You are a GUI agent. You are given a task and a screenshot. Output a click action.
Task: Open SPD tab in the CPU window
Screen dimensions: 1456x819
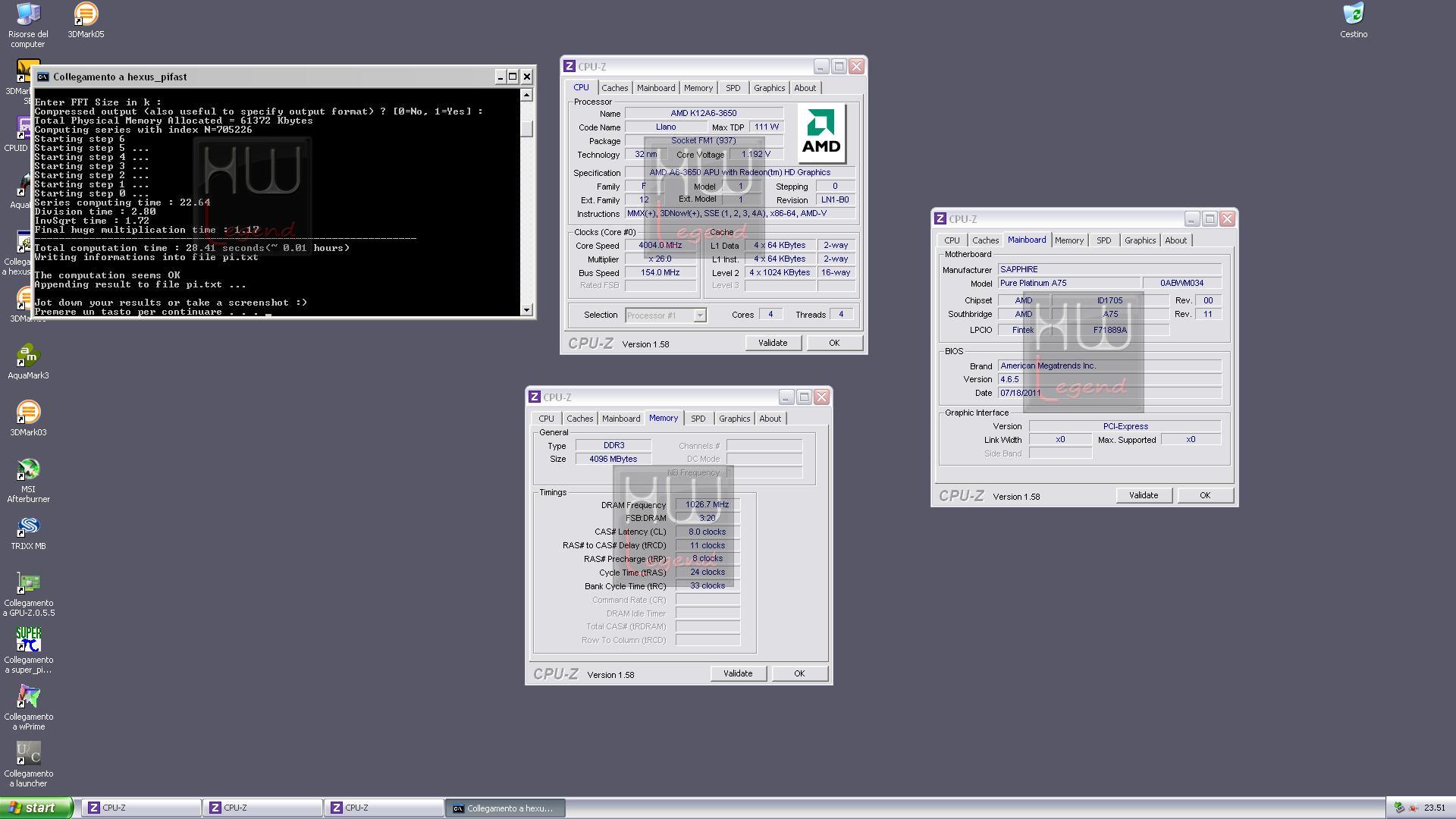pos(733,88)
